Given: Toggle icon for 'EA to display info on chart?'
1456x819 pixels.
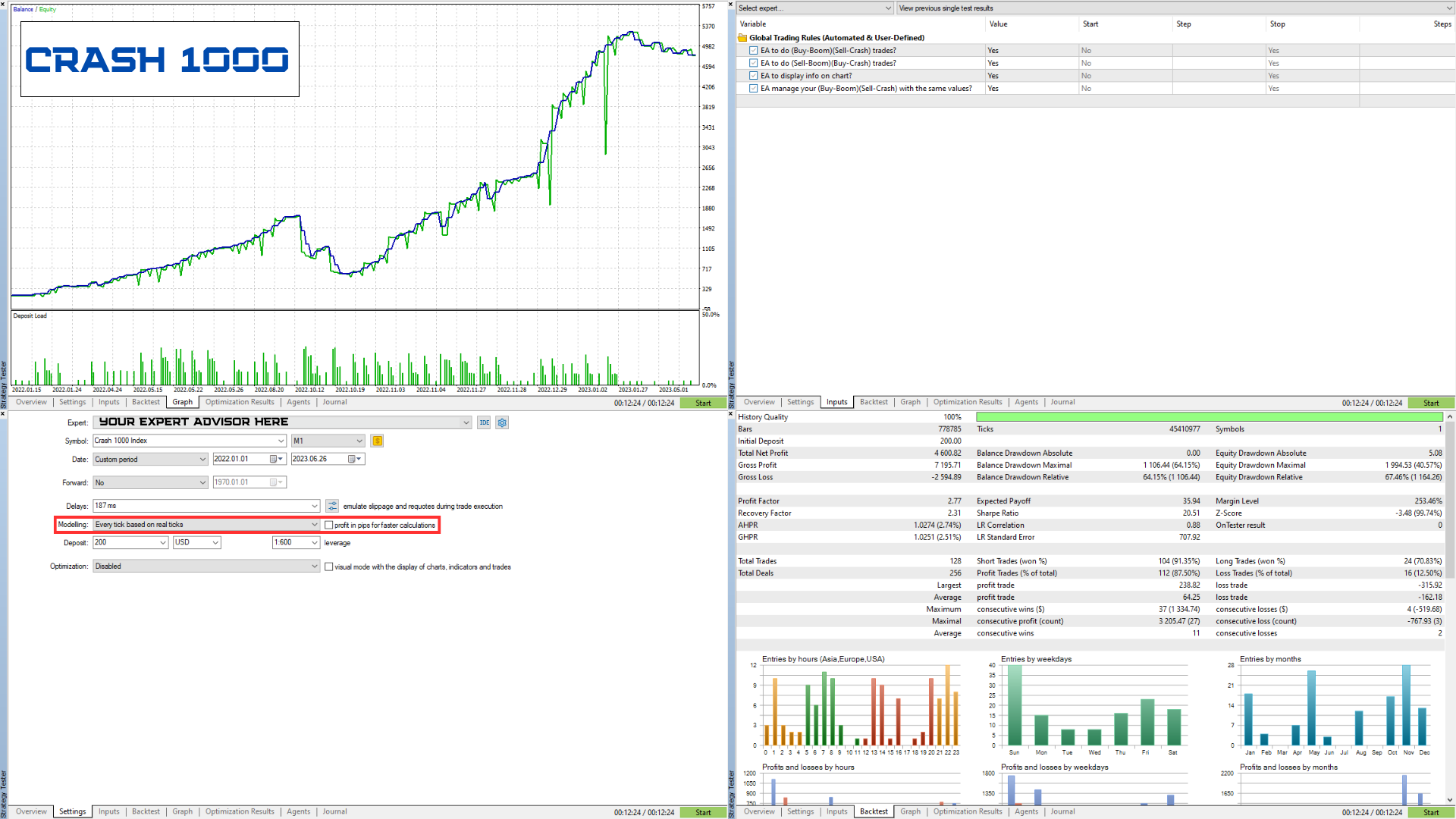Looking at the screenshot, I should pos(753,76).
